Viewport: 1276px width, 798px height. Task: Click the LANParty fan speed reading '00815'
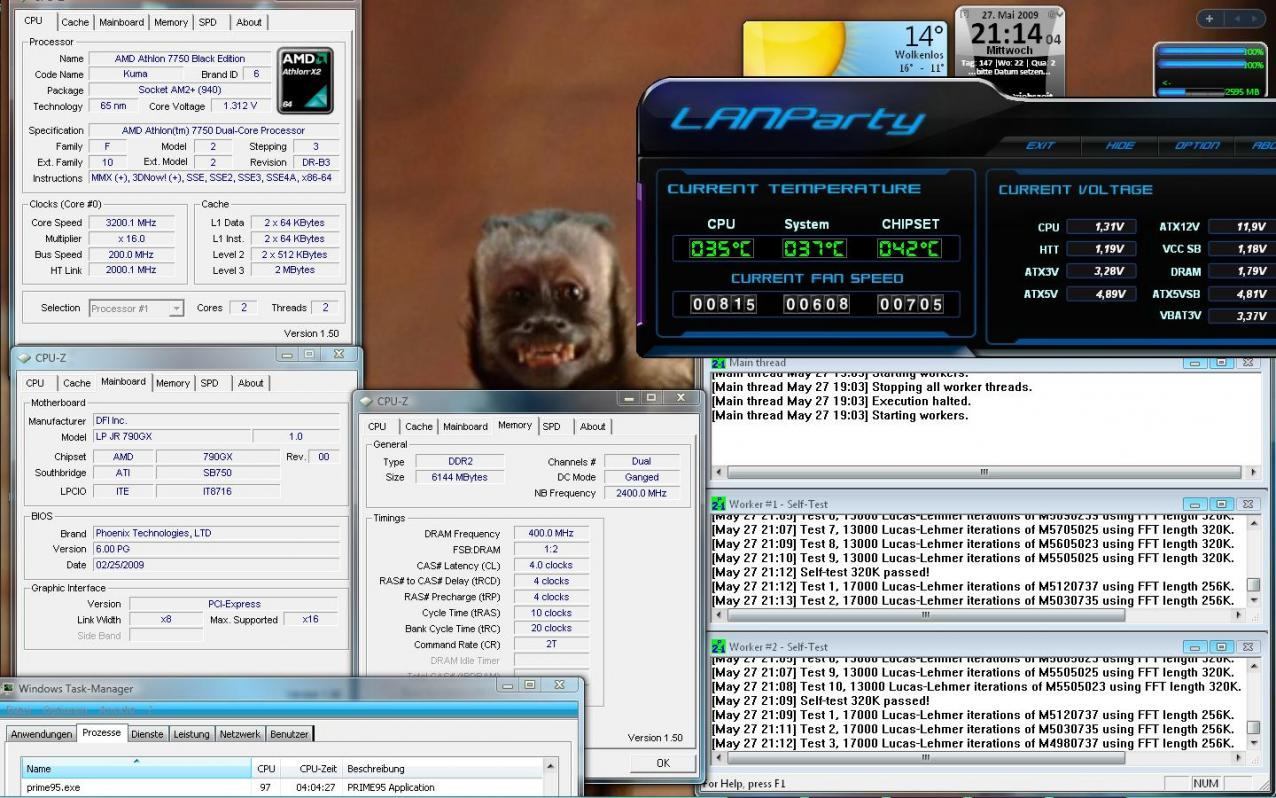click(x=725, y=304)
